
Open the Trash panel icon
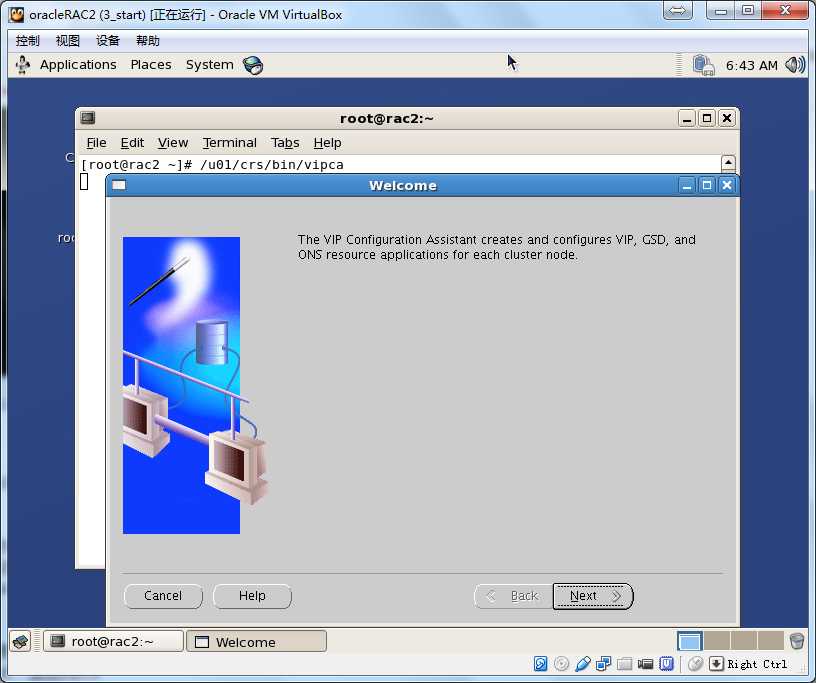coord(797,641)
